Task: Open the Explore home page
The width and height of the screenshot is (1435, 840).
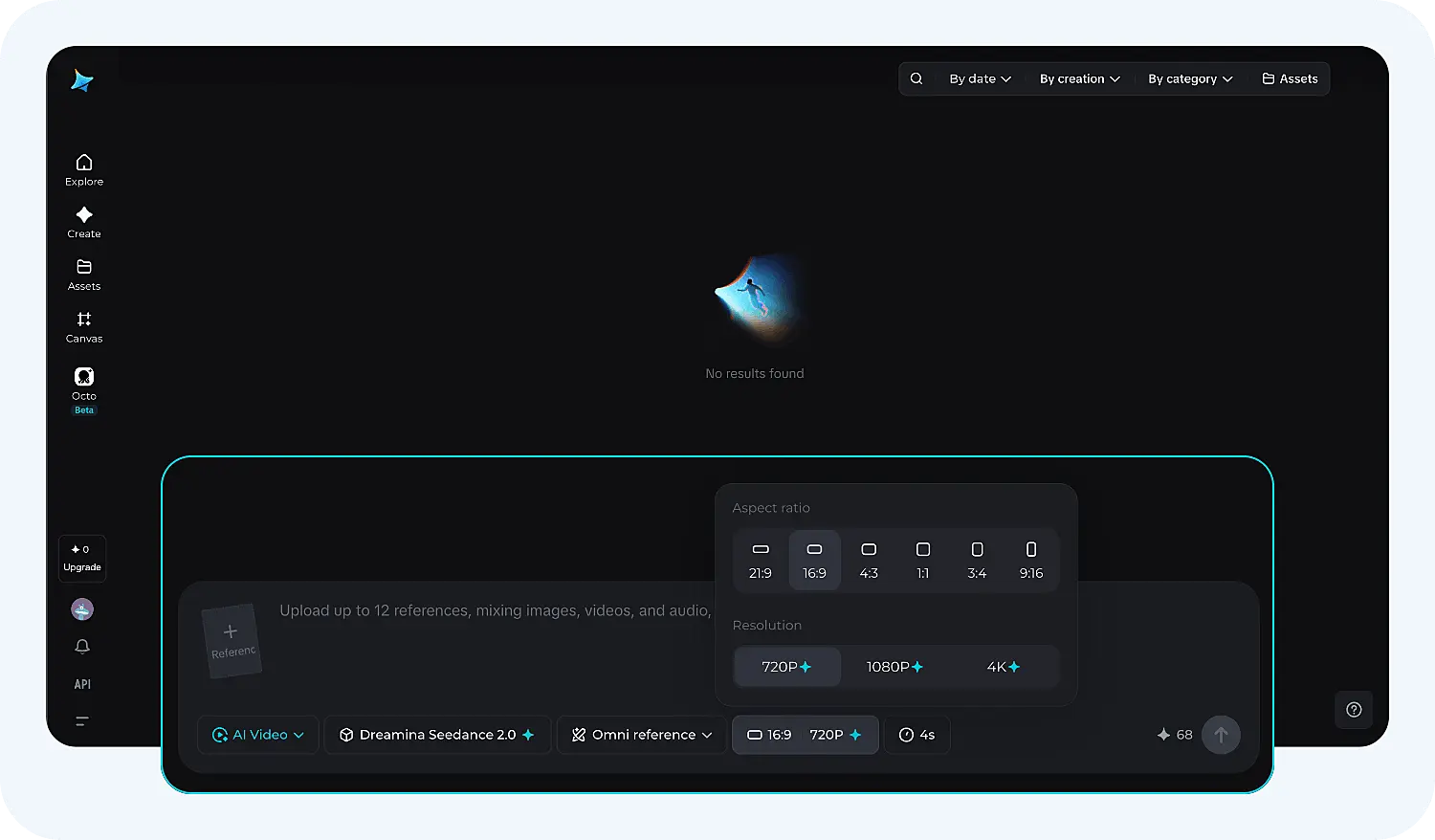Action: [x=84, y=170]
